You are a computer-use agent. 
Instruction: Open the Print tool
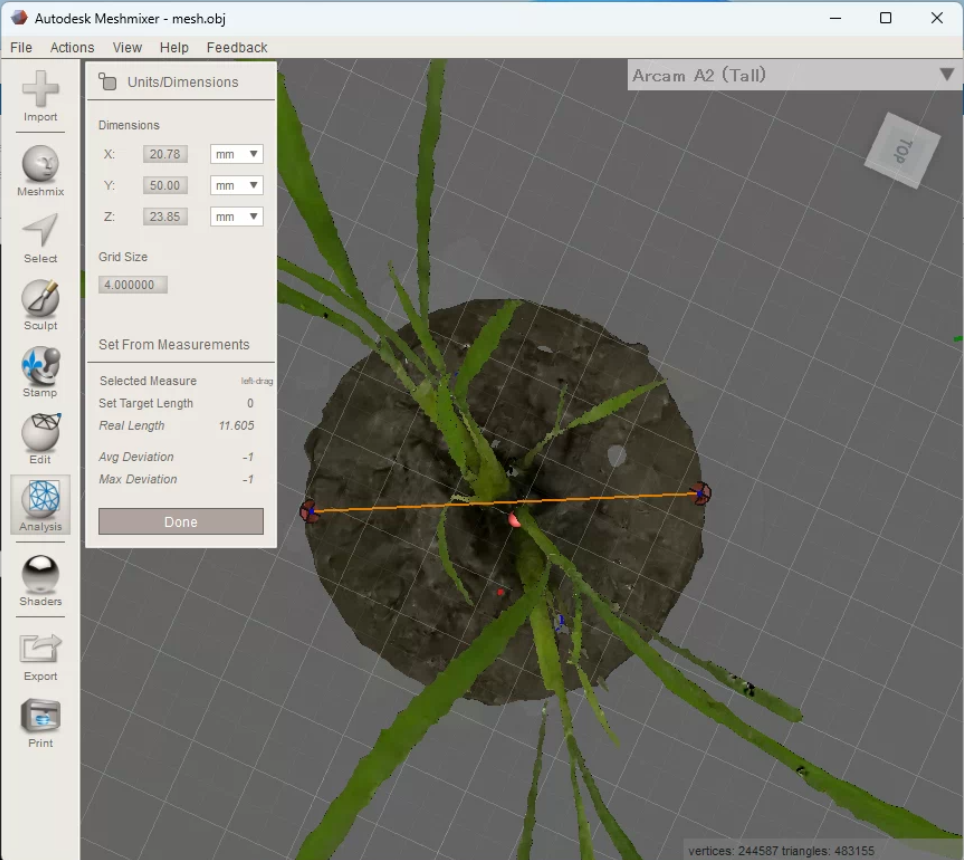tap(40, 717)
